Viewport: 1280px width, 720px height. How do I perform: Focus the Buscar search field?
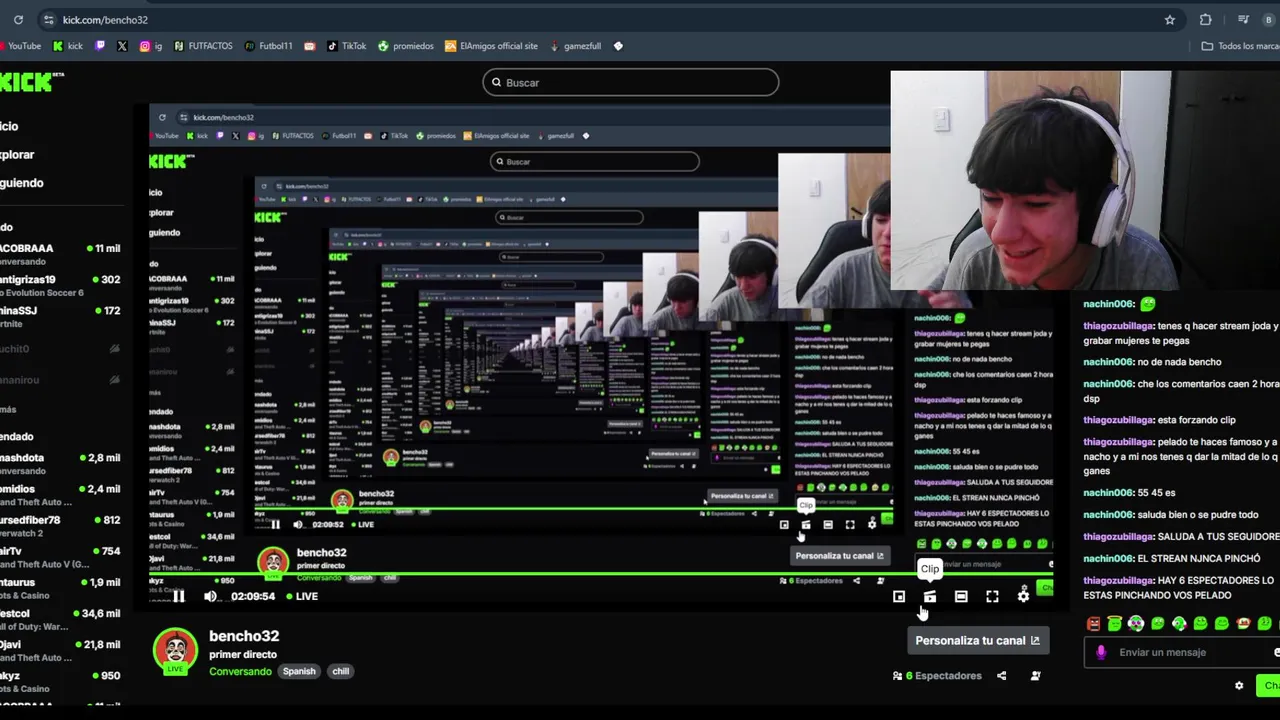[631, 83]
